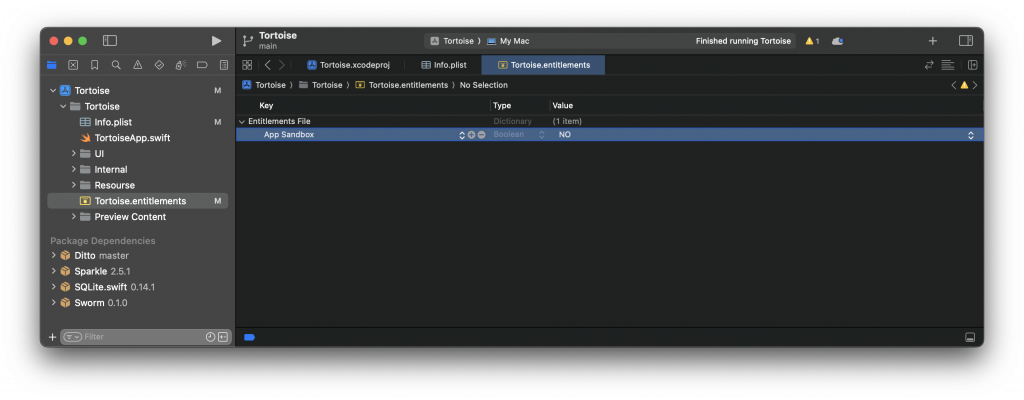Toggle the inspector panel on the right
This screenshot has height=400, width=1024.
pyautogui.click(x=966, y=41)
